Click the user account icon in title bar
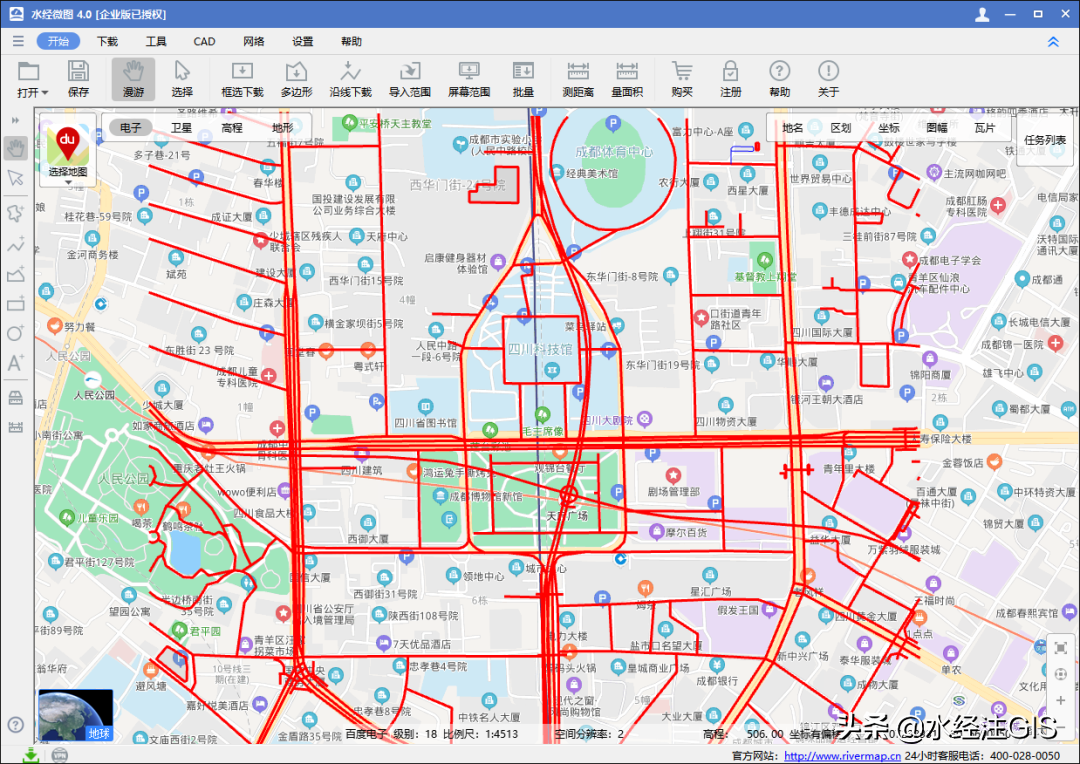This screenshot has width=1080, height=764. pos(982,14)
